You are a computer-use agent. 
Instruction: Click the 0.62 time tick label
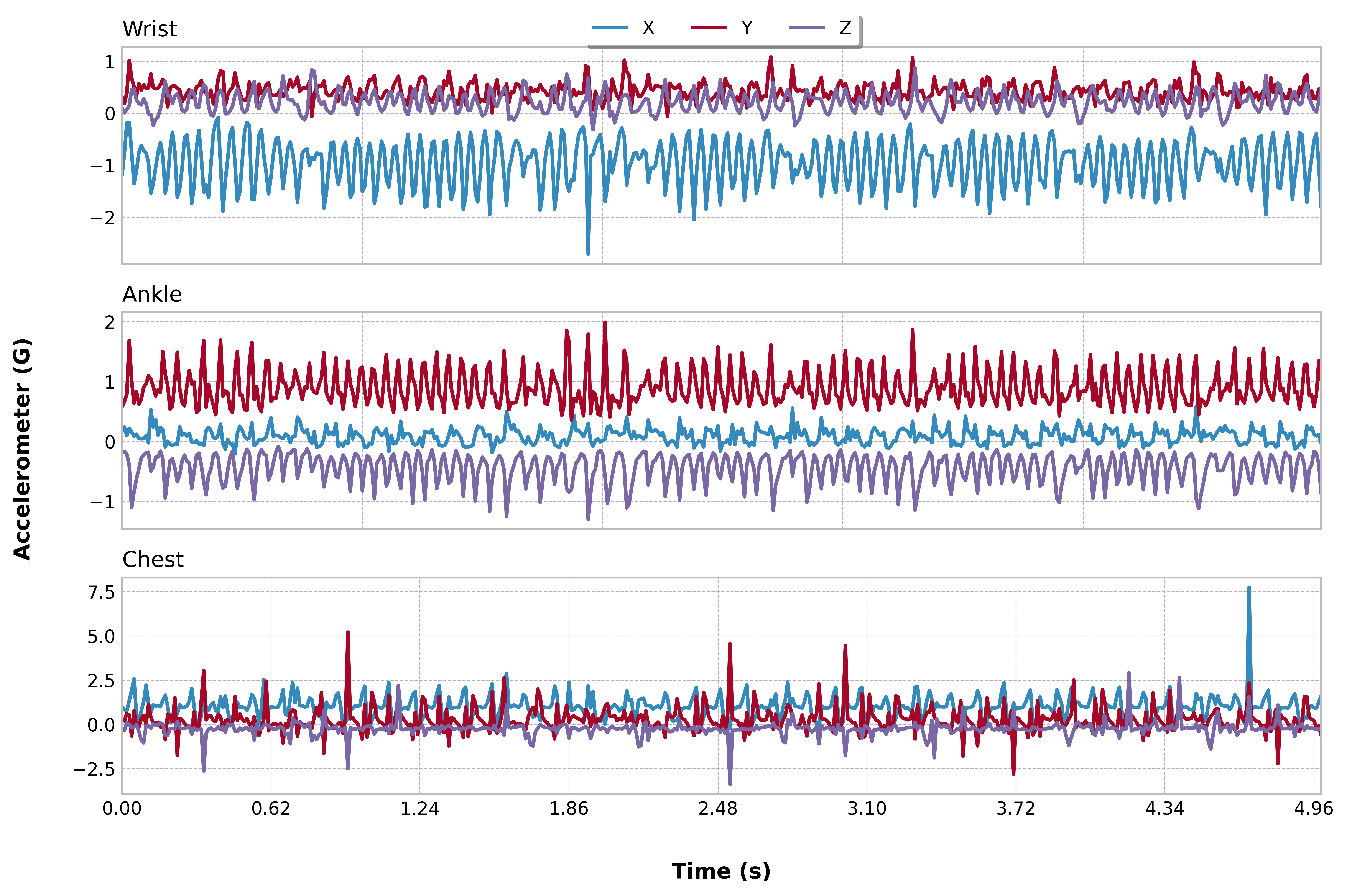point(271,809)
